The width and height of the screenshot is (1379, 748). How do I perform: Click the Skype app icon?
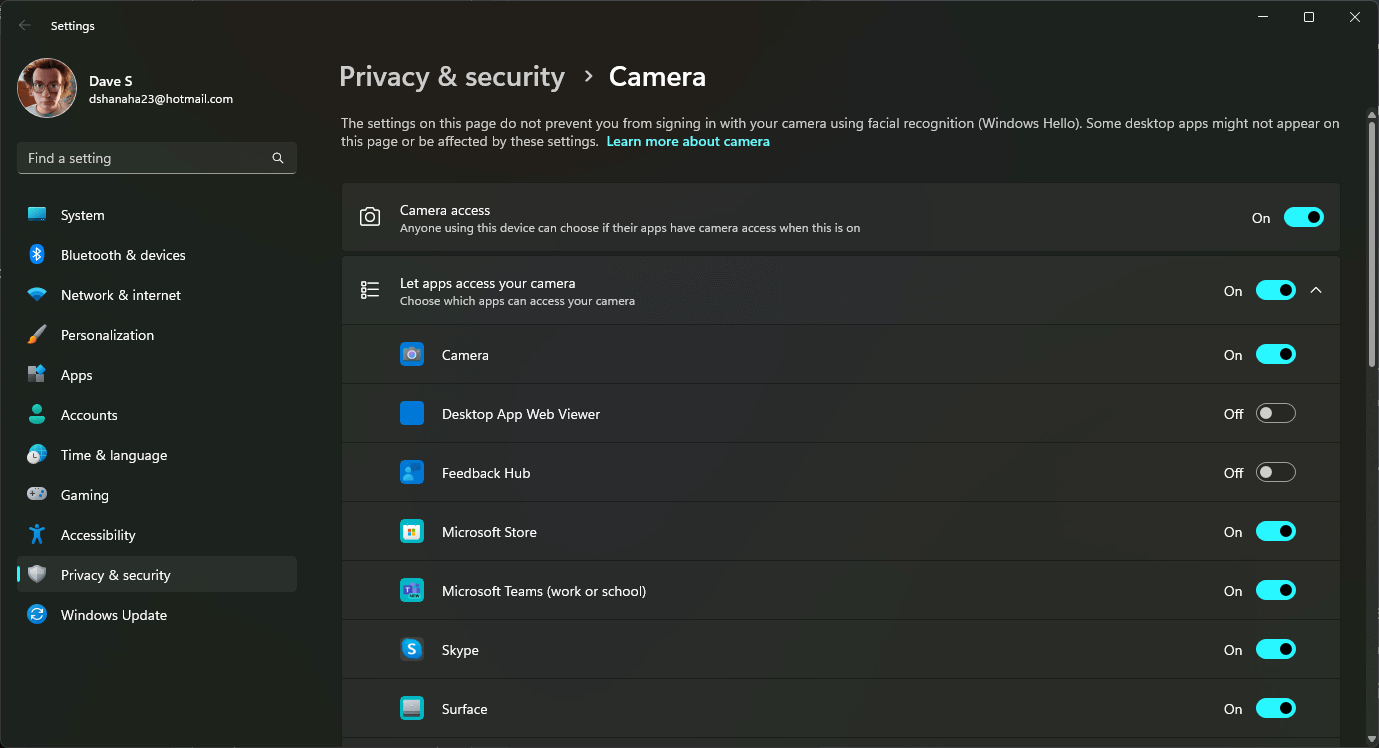(412, 650)
